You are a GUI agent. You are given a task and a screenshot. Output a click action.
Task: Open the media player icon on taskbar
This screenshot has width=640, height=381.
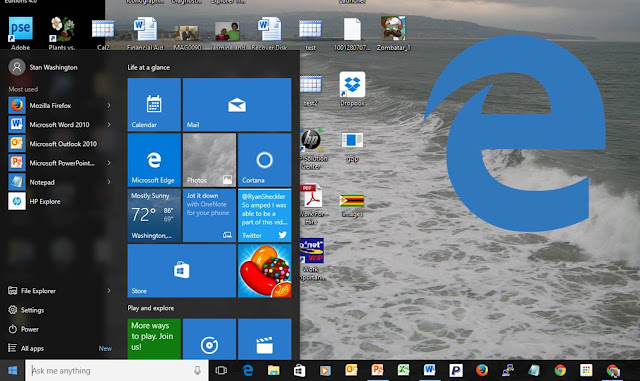[x=325, y=370]
